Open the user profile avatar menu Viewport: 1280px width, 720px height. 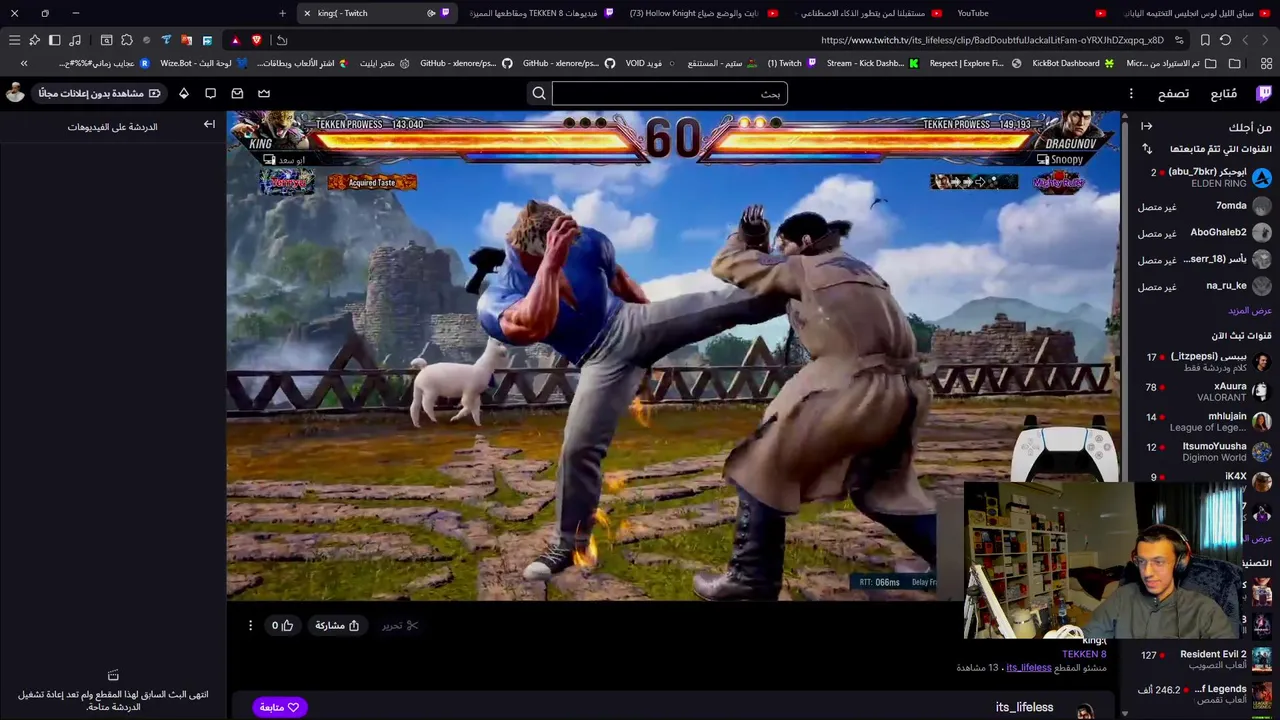point(15,93)
